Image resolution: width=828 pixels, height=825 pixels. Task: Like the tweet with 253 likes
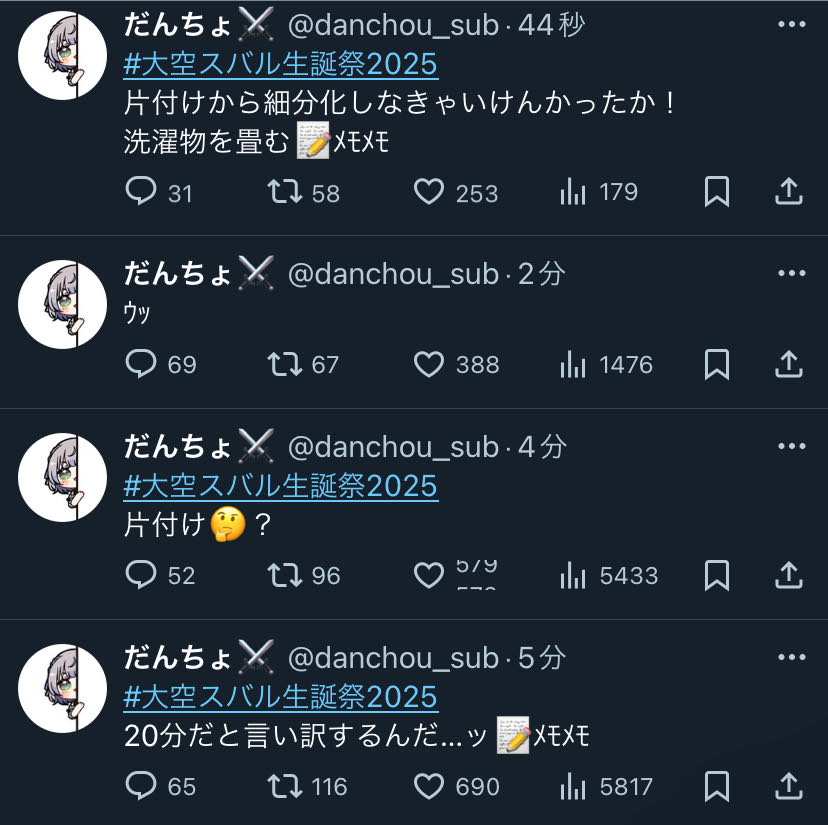pos(429,191)
